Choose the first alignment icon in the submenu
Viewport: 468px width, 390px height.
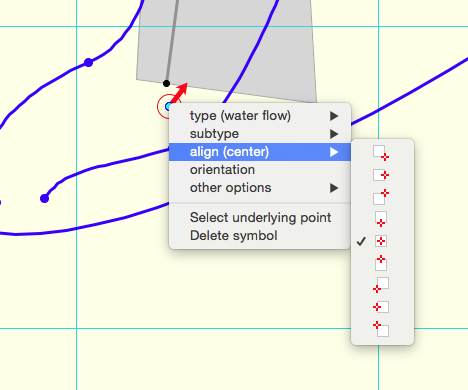point(381,153)
